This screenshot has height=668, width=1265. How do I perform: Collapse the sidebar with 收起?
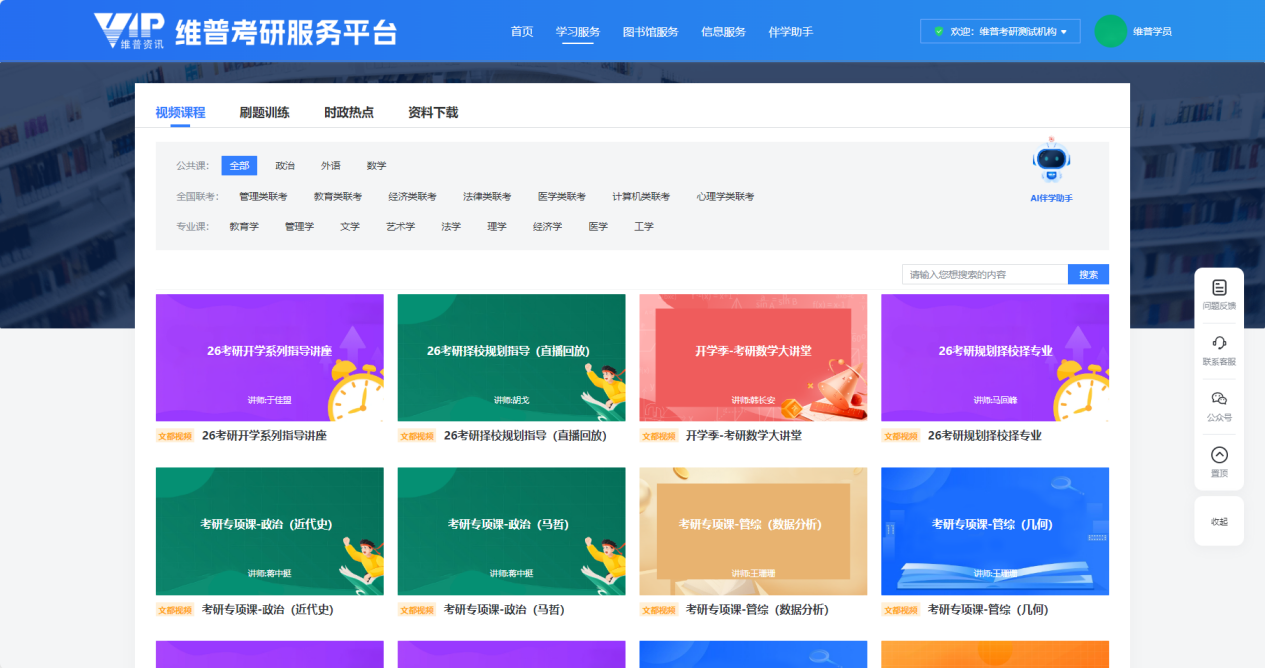click(x=1219, y=522)
